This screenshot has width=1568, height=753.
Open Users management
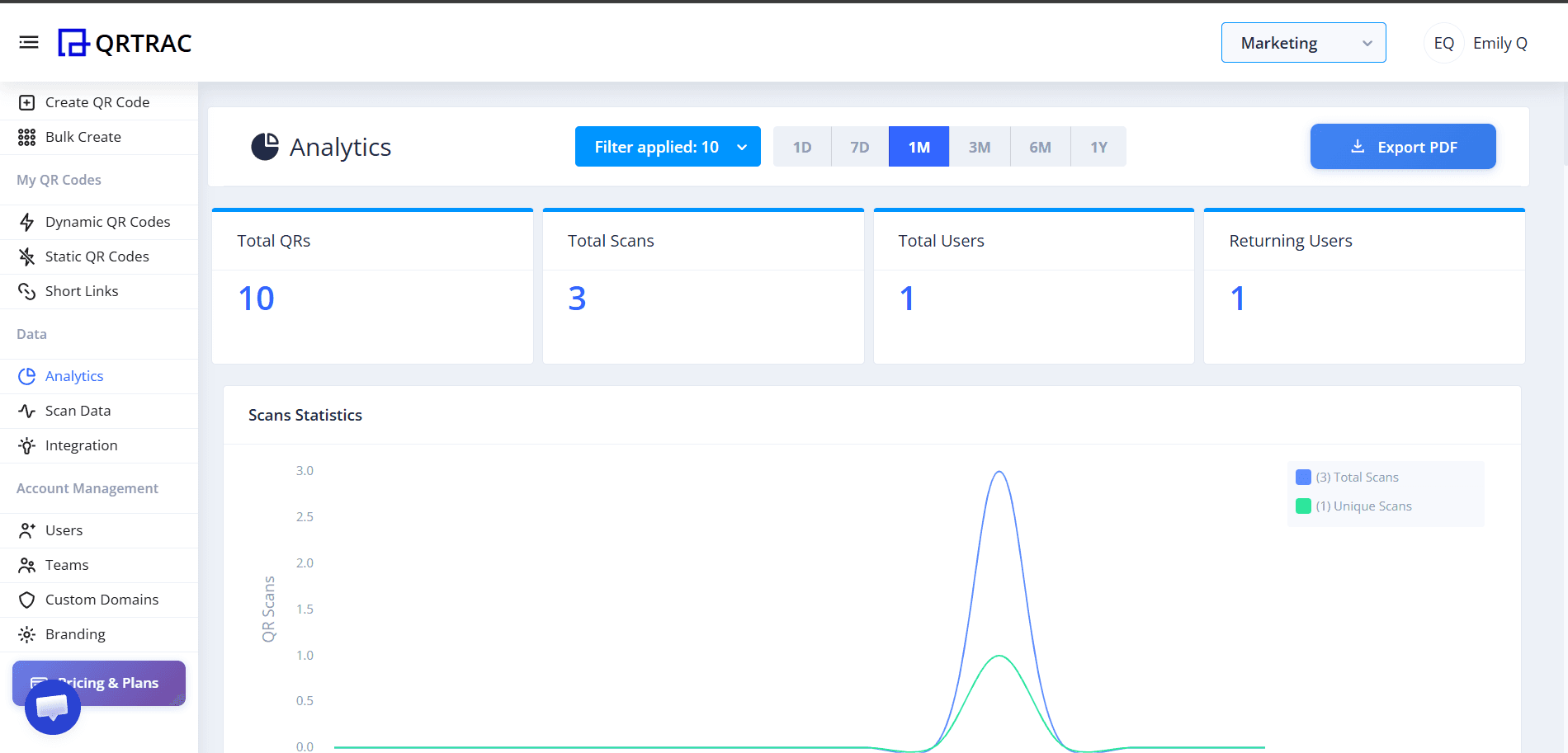(x=64, y=530)
